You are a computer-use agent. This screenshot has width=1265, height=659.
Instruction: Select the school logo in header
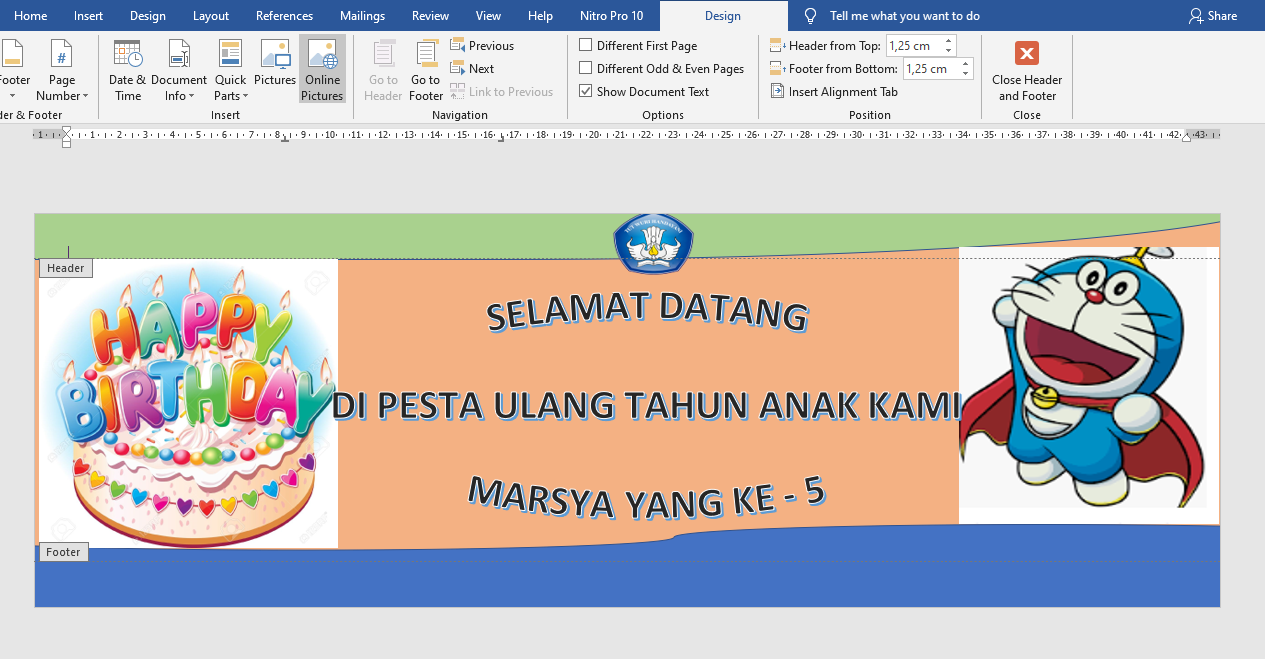tap(653, 243)
